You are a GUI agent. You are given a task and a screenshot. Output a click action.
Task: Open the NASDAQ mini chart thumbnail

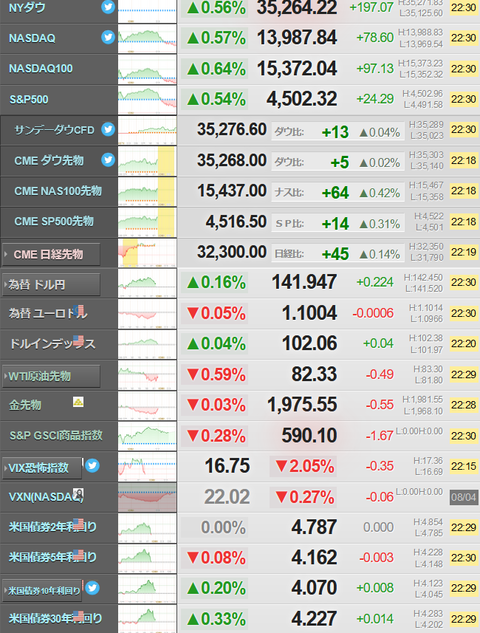point(147,38)
